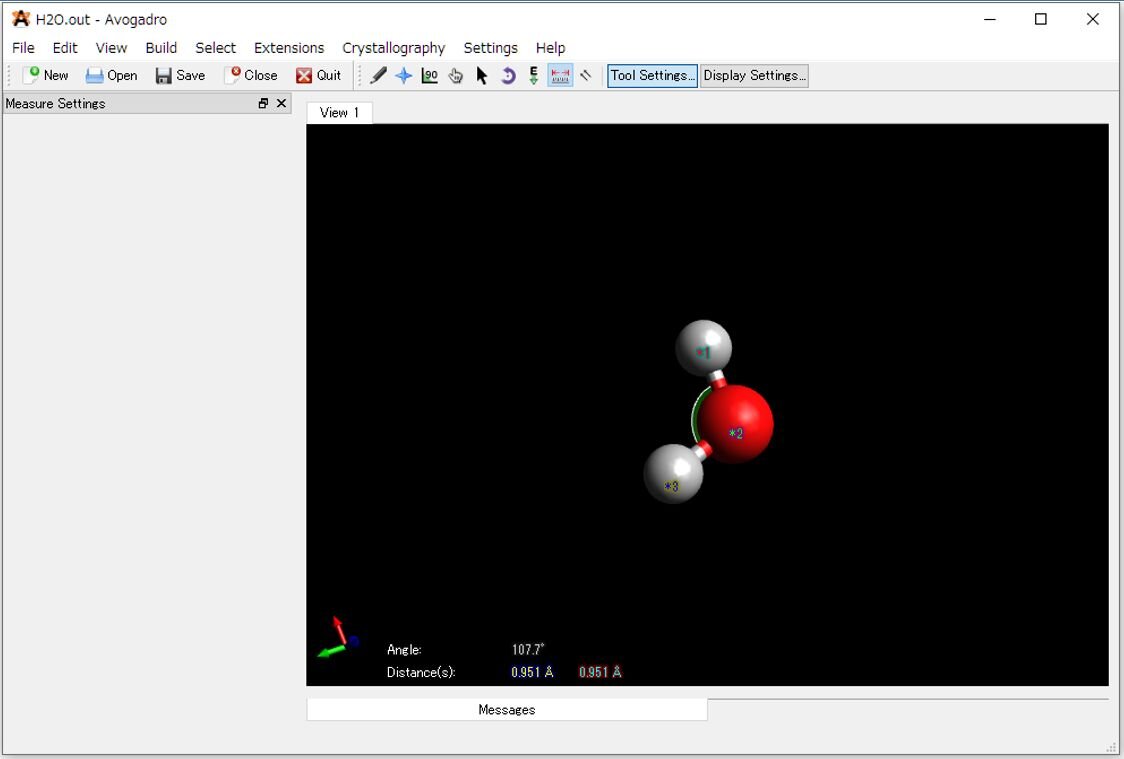This screenshot has width=1124, height=759.
Task: Open the Crystallography menu
Action: [393, 47]
